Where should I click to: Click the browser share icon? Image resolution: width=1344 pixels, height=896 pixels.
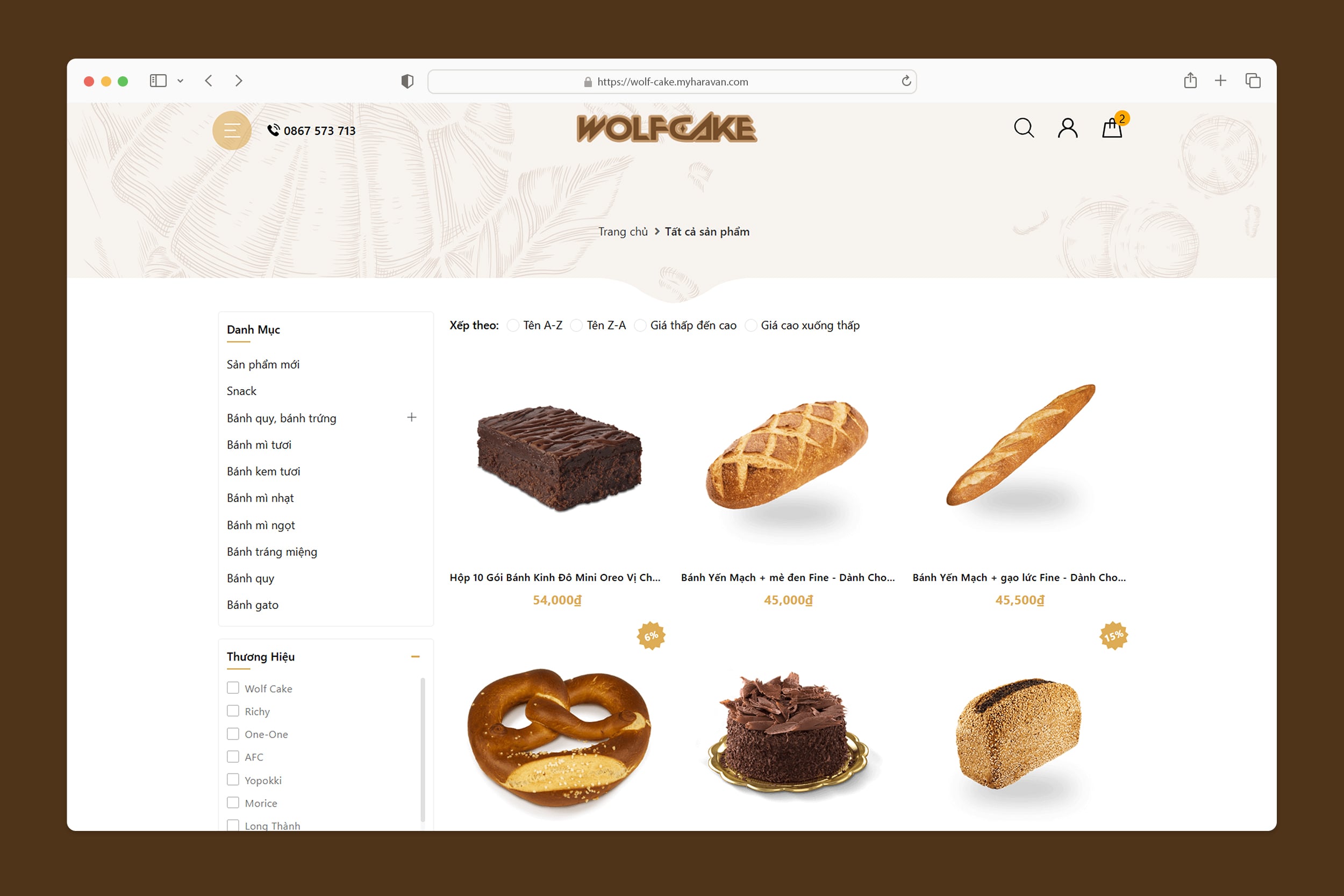pyautogui.click(x=1190, y=81)
